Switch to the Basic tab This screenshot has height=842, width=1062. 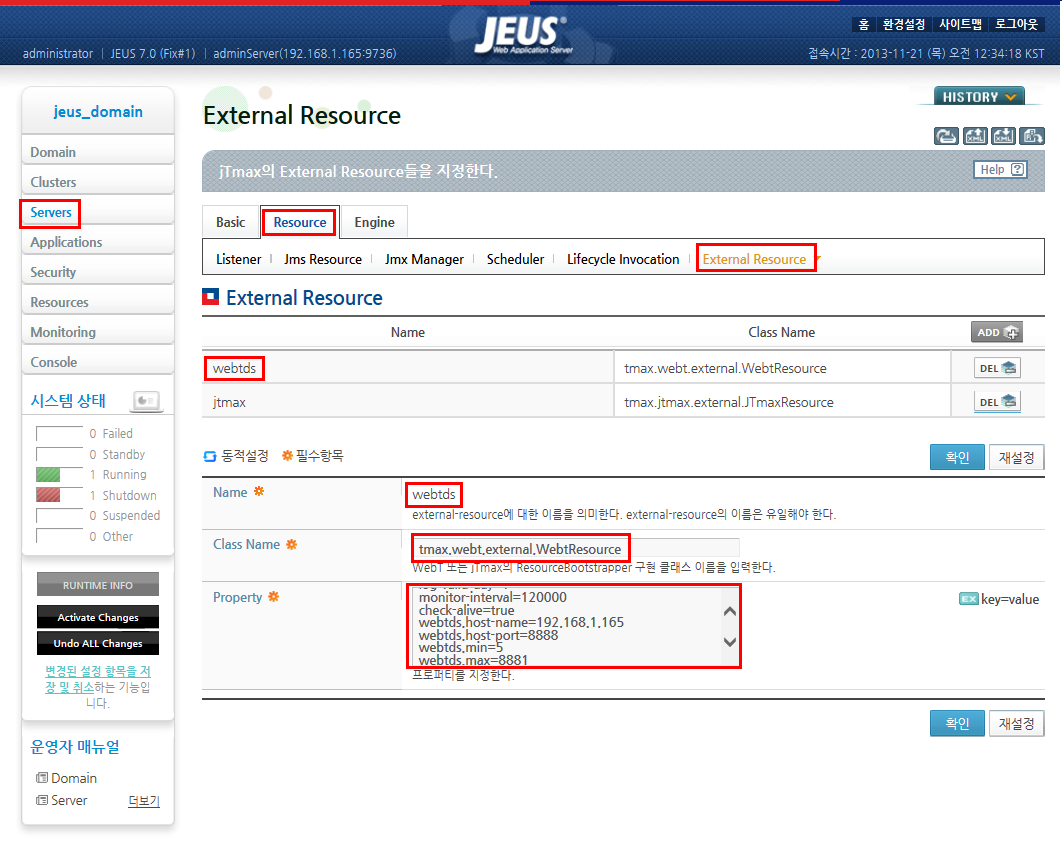pyautogui.click(x=230, y=222)
